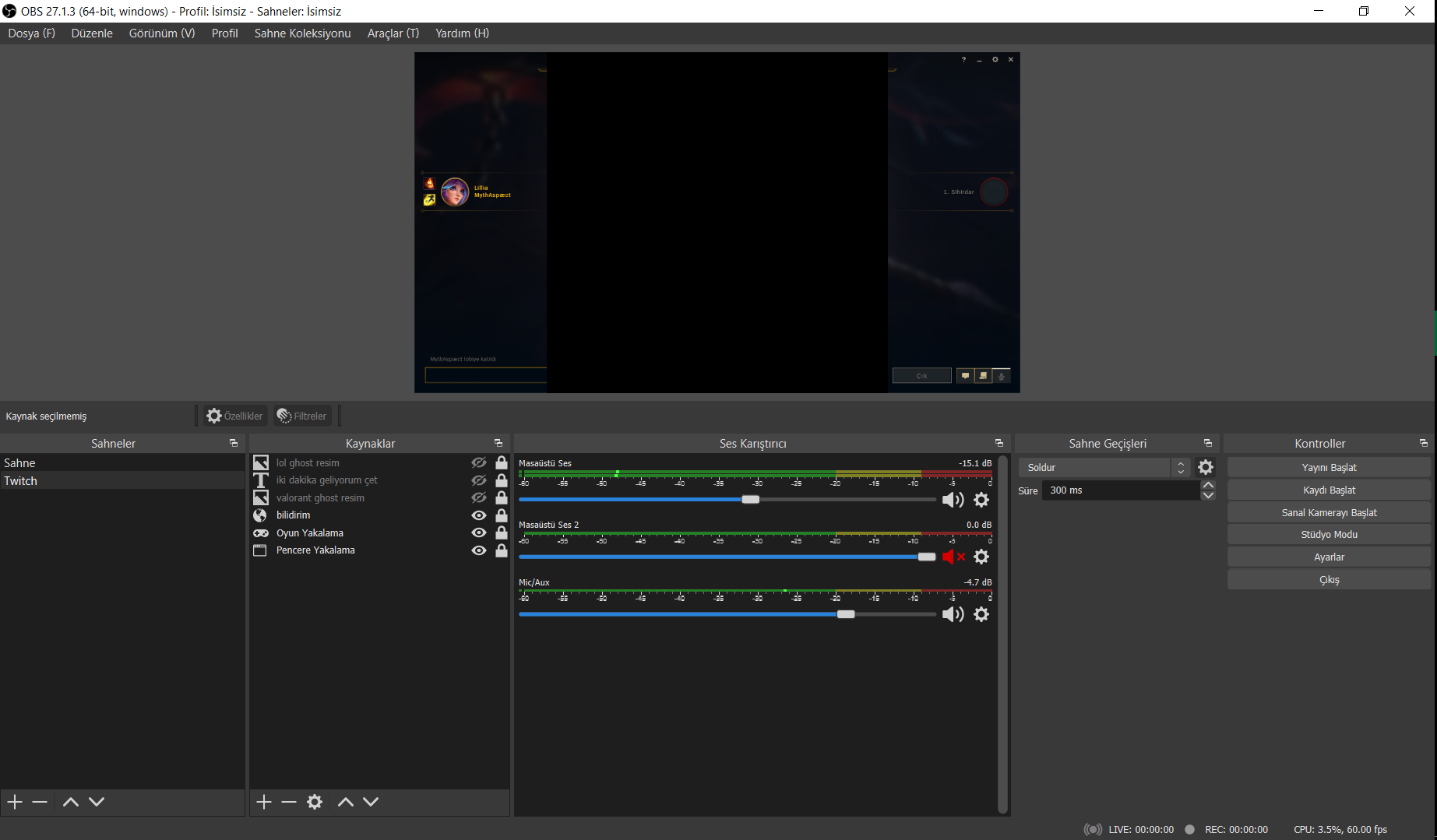Add a new source in Kaynaklar
1437x840 pixels.
[264, 802]
